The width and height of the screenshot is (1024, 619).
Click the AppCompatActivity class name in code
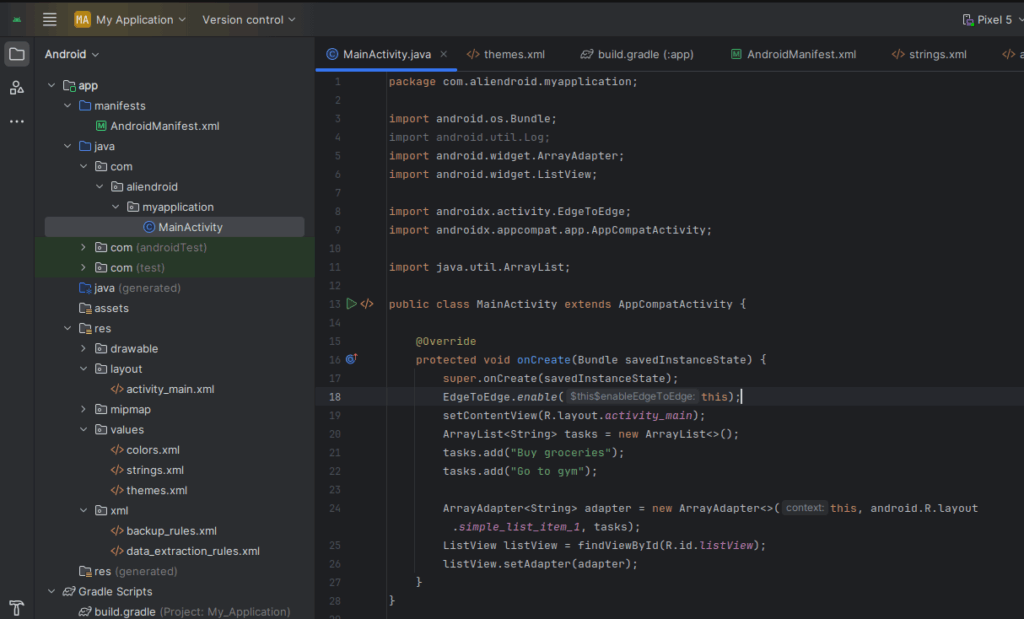[x=675, y=304]
